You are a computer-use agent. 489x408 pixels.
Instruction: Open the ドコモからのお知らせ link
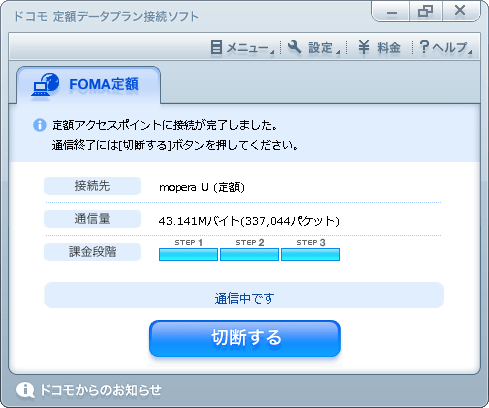[x=100, y=390]
